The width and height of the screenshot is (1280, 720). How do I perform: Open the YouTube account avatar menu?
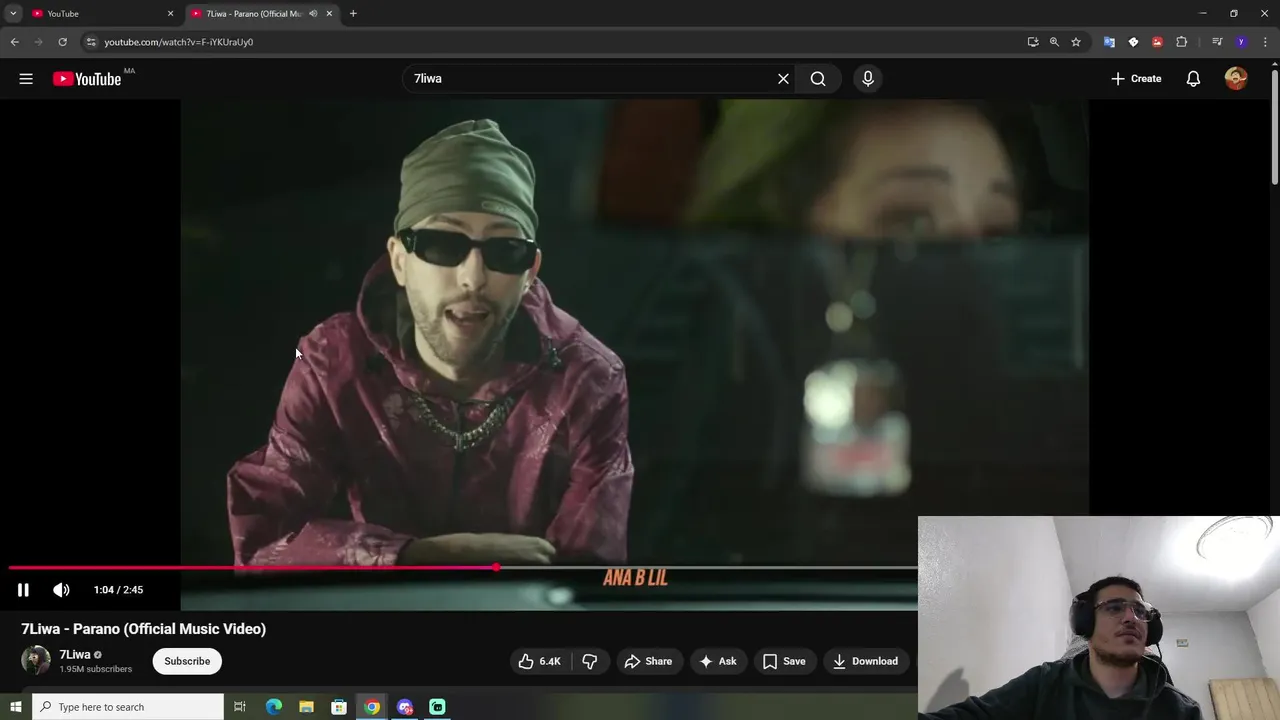pos(1236,79)
